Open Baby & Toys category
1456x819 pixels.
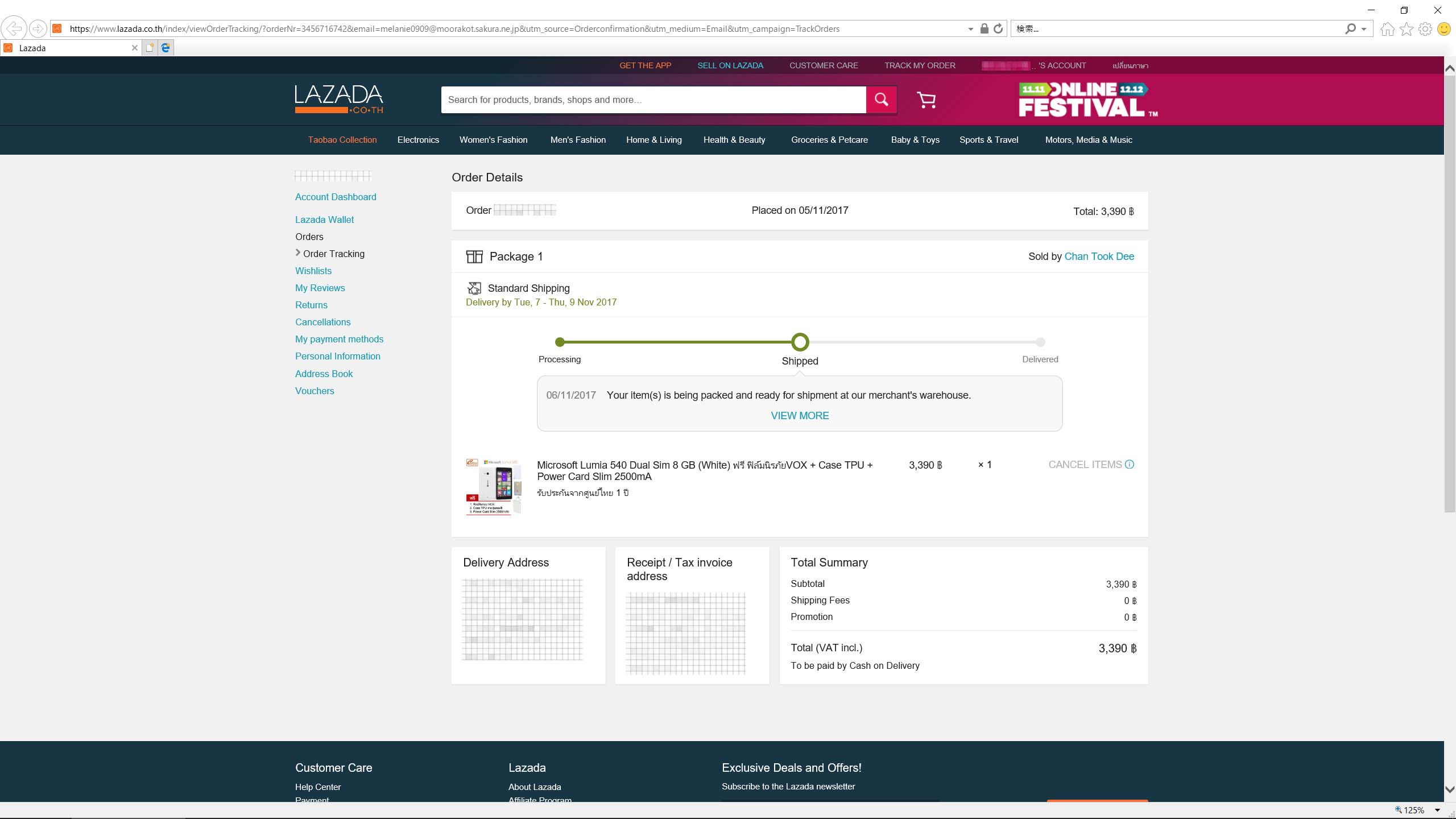coord(915,140)
